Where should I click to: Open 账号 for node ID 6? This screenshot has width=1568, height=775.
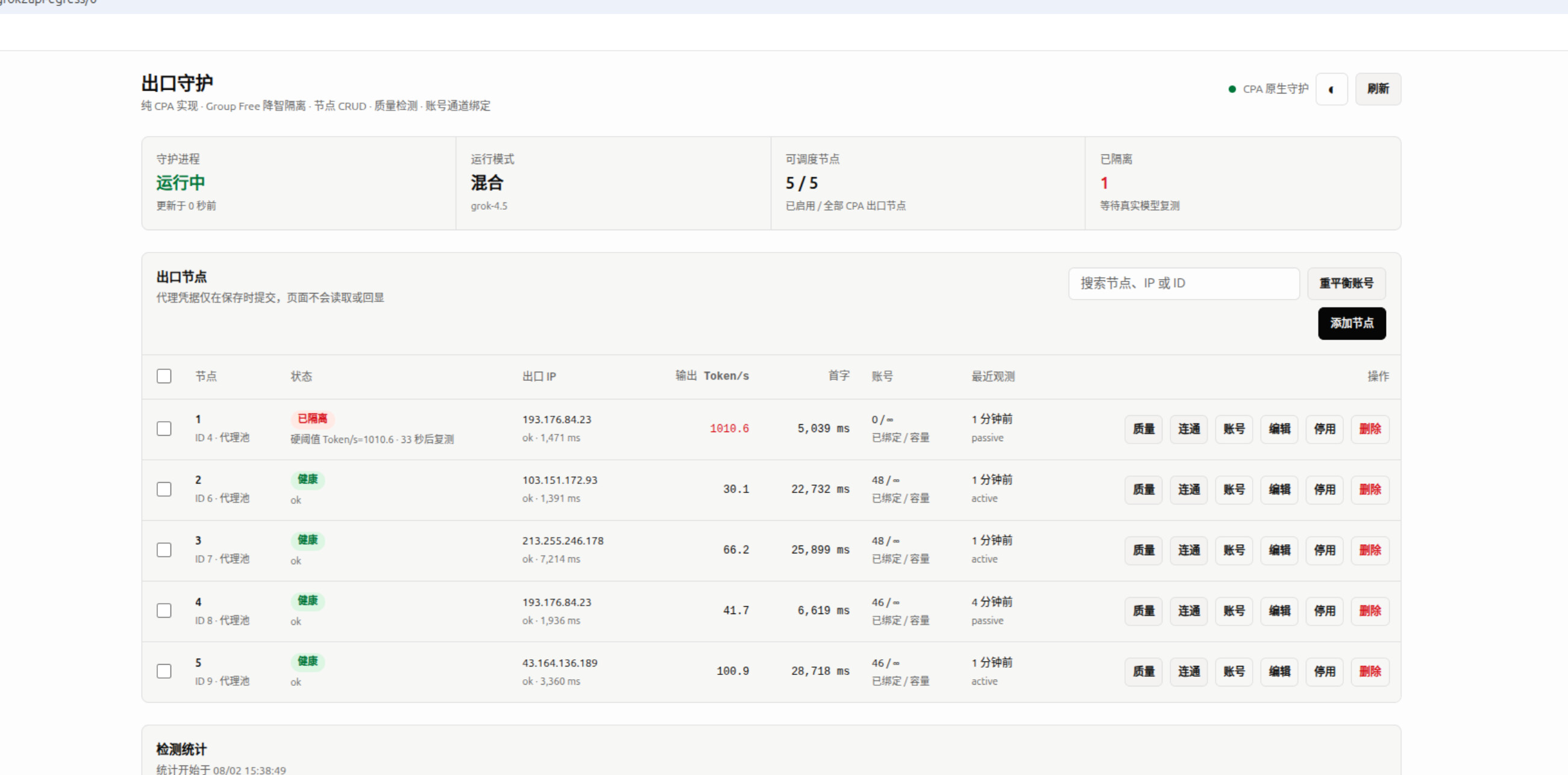pyautogui.click(x=1234, y=489)
